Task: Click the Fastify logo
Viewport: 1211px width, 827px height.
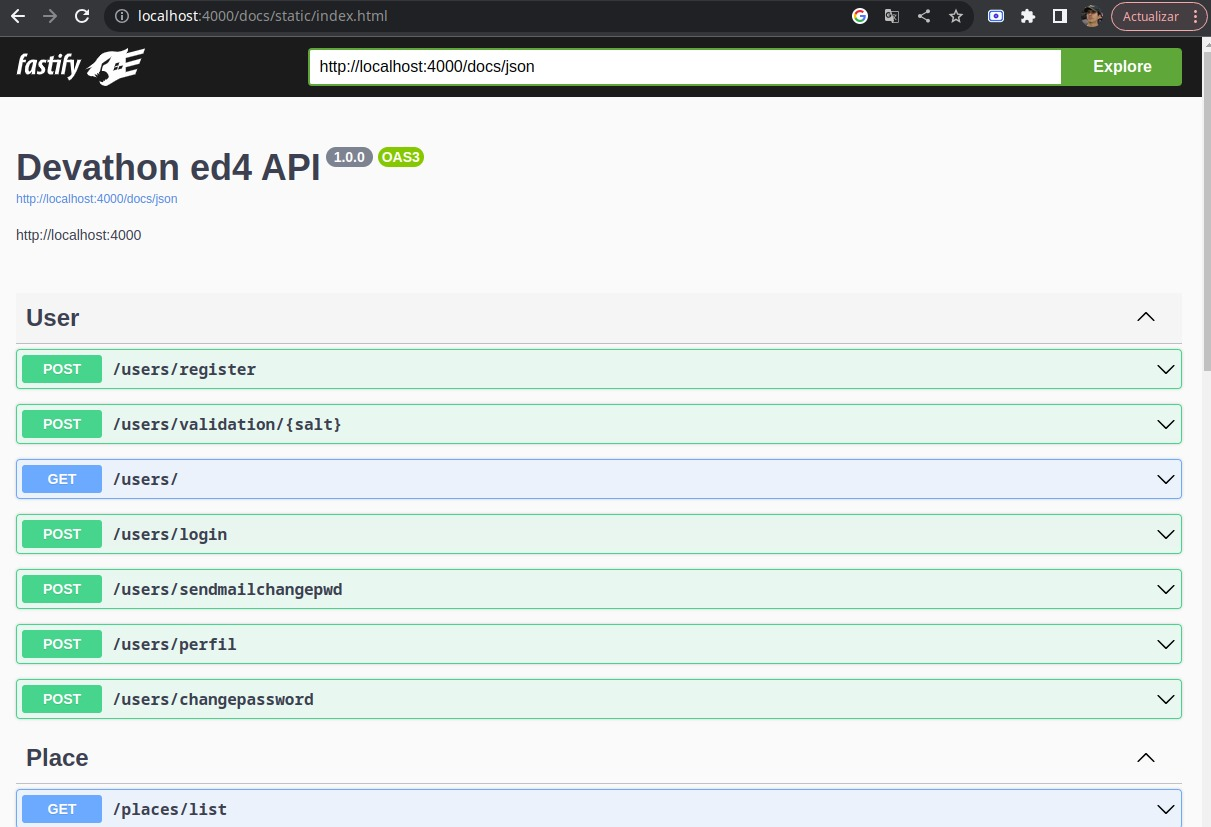Action: click(x=80, y=67)
